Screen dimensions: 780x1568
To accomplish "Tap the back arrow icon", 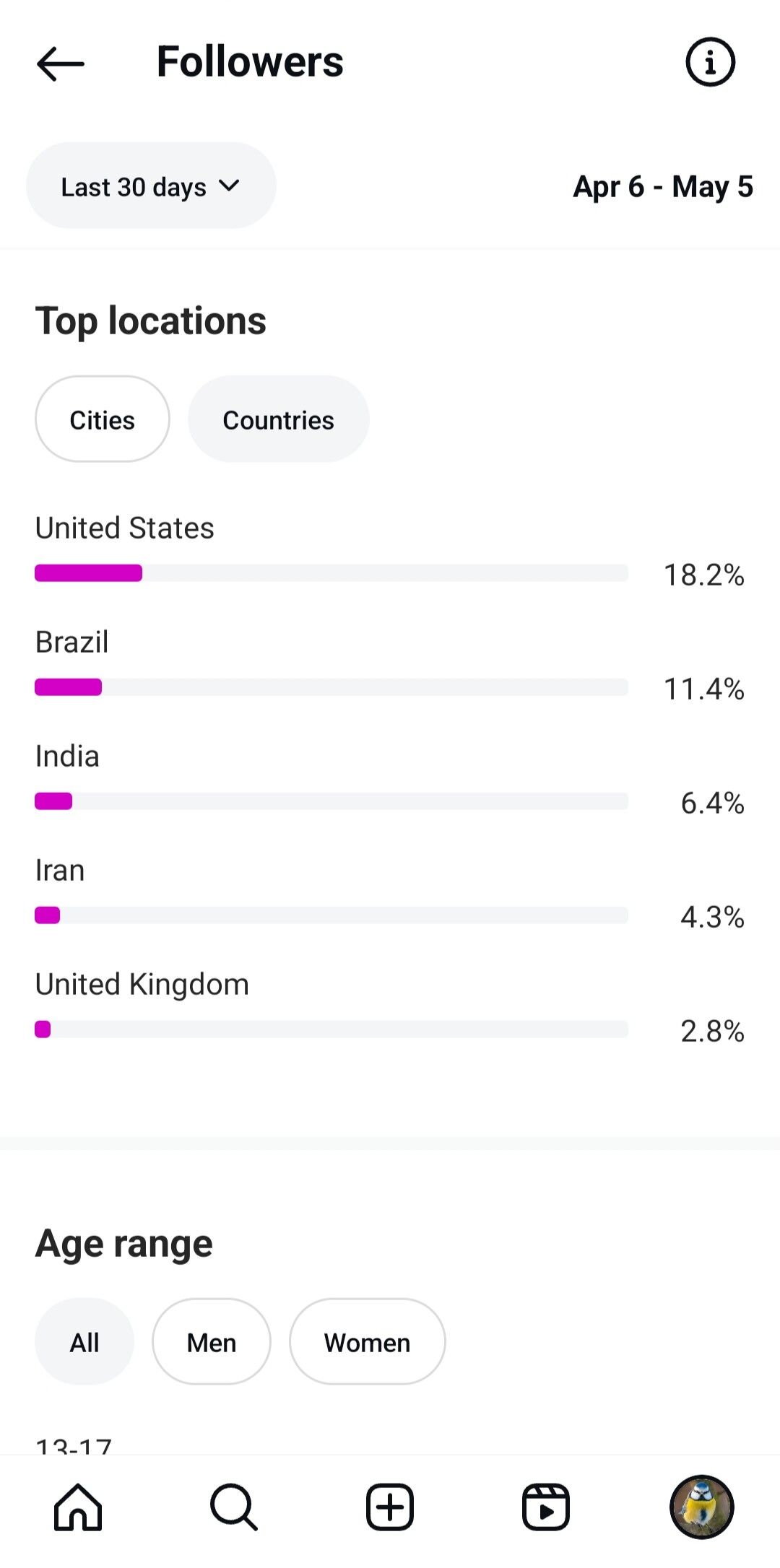I will pyautogui.click(x=61, y=64).
